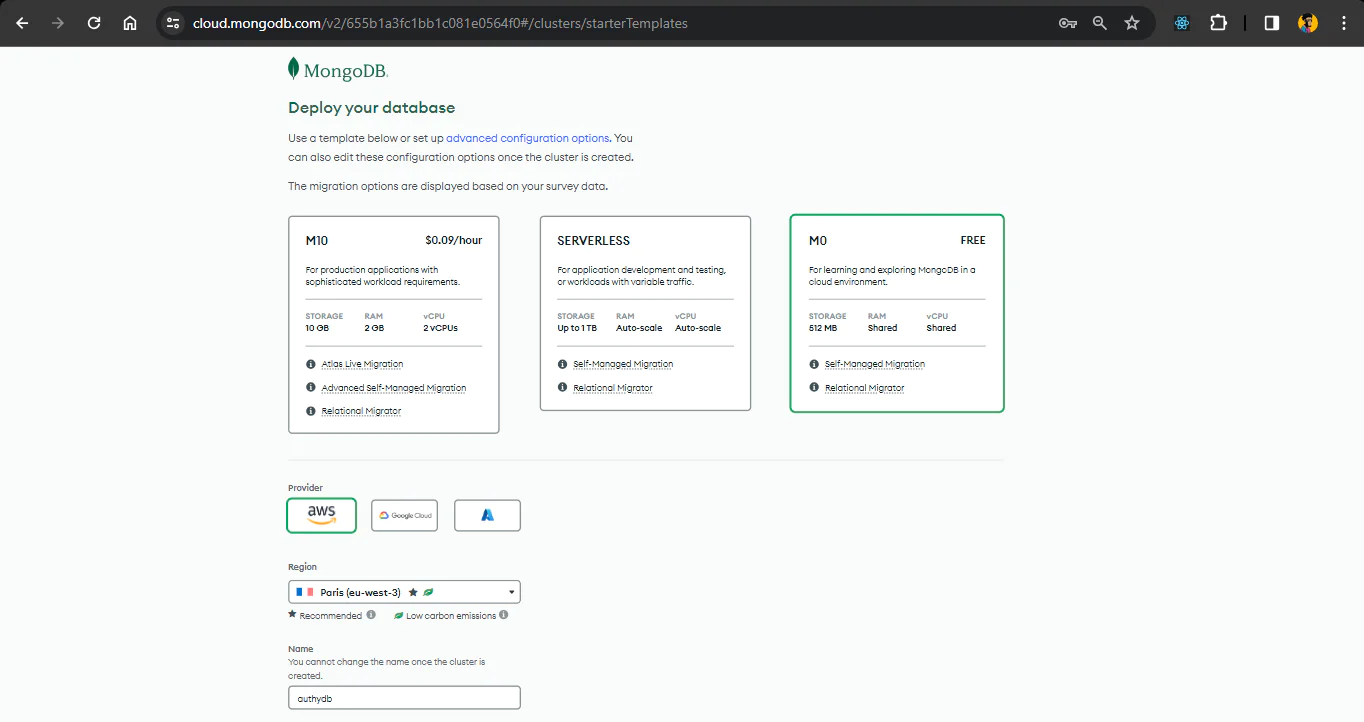Click info icon beside M0 Self-Managed Migration
Image resolution: width=1364 pixels, height=722 pixels.
(815, 364)
